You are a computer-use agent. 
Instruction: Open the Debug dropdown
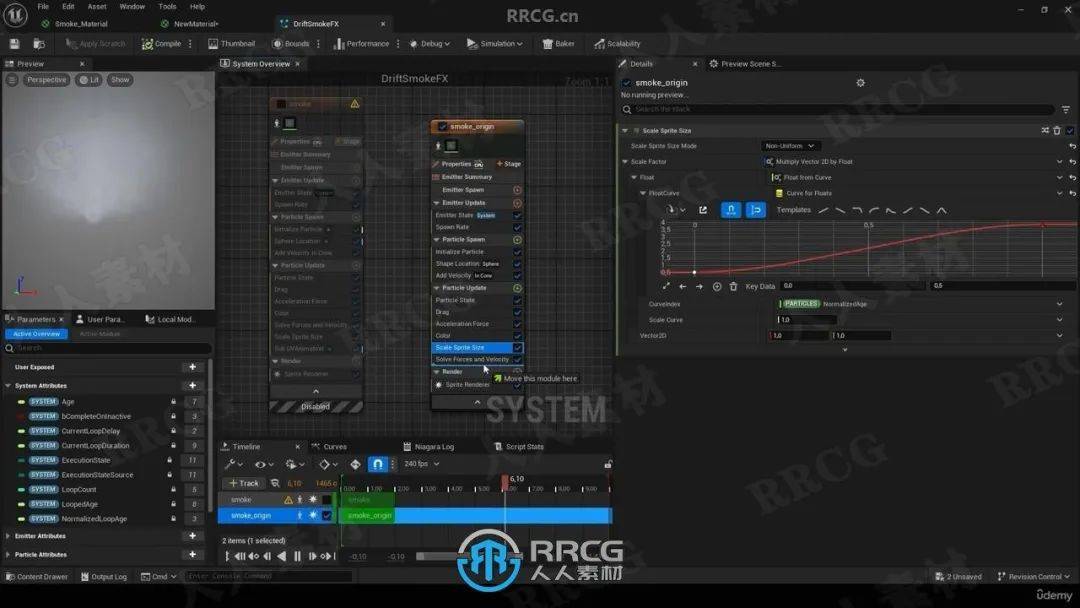click(430, 43)
